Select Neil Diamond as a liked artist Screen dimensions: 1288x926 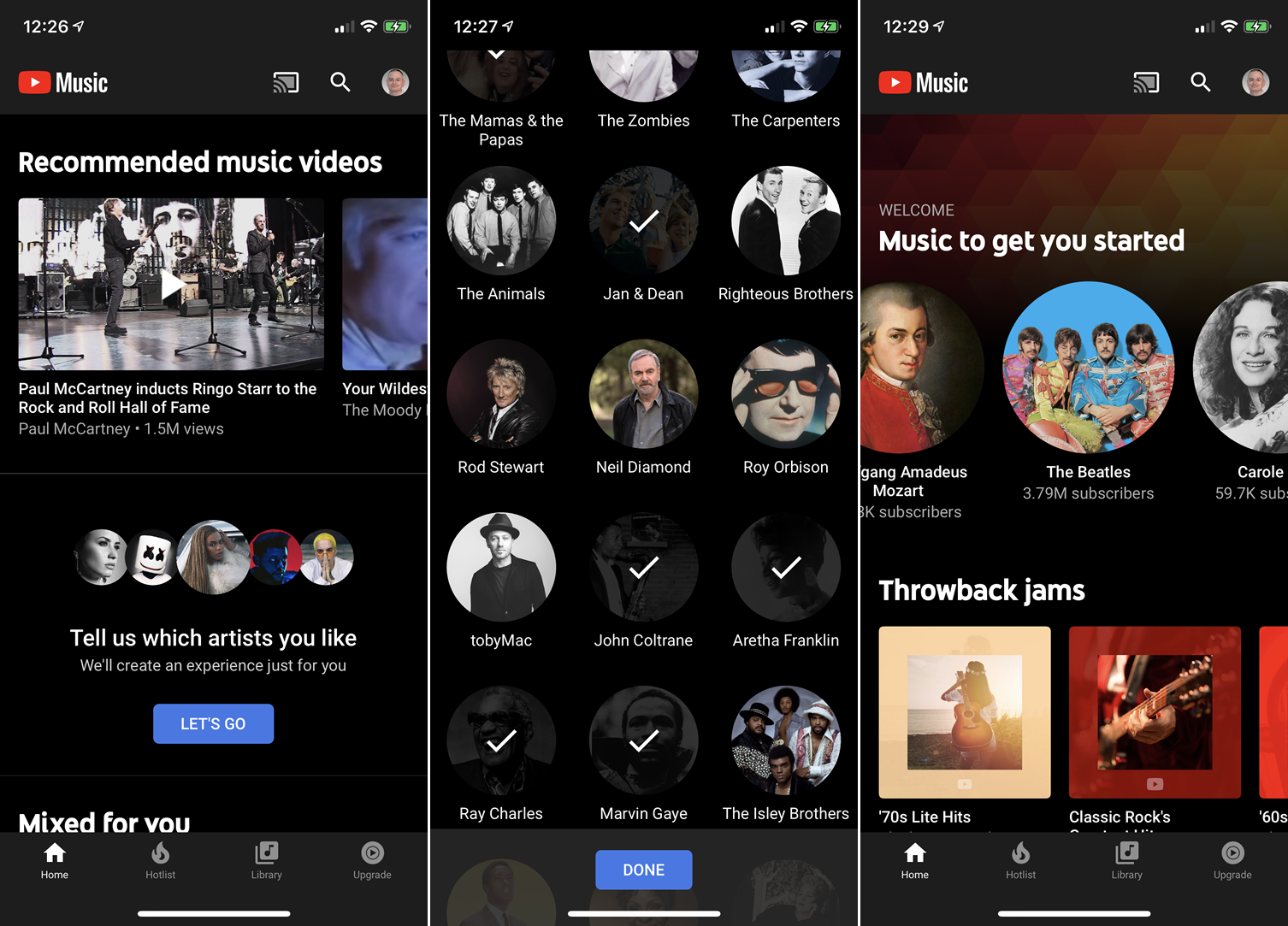(643, 394)
